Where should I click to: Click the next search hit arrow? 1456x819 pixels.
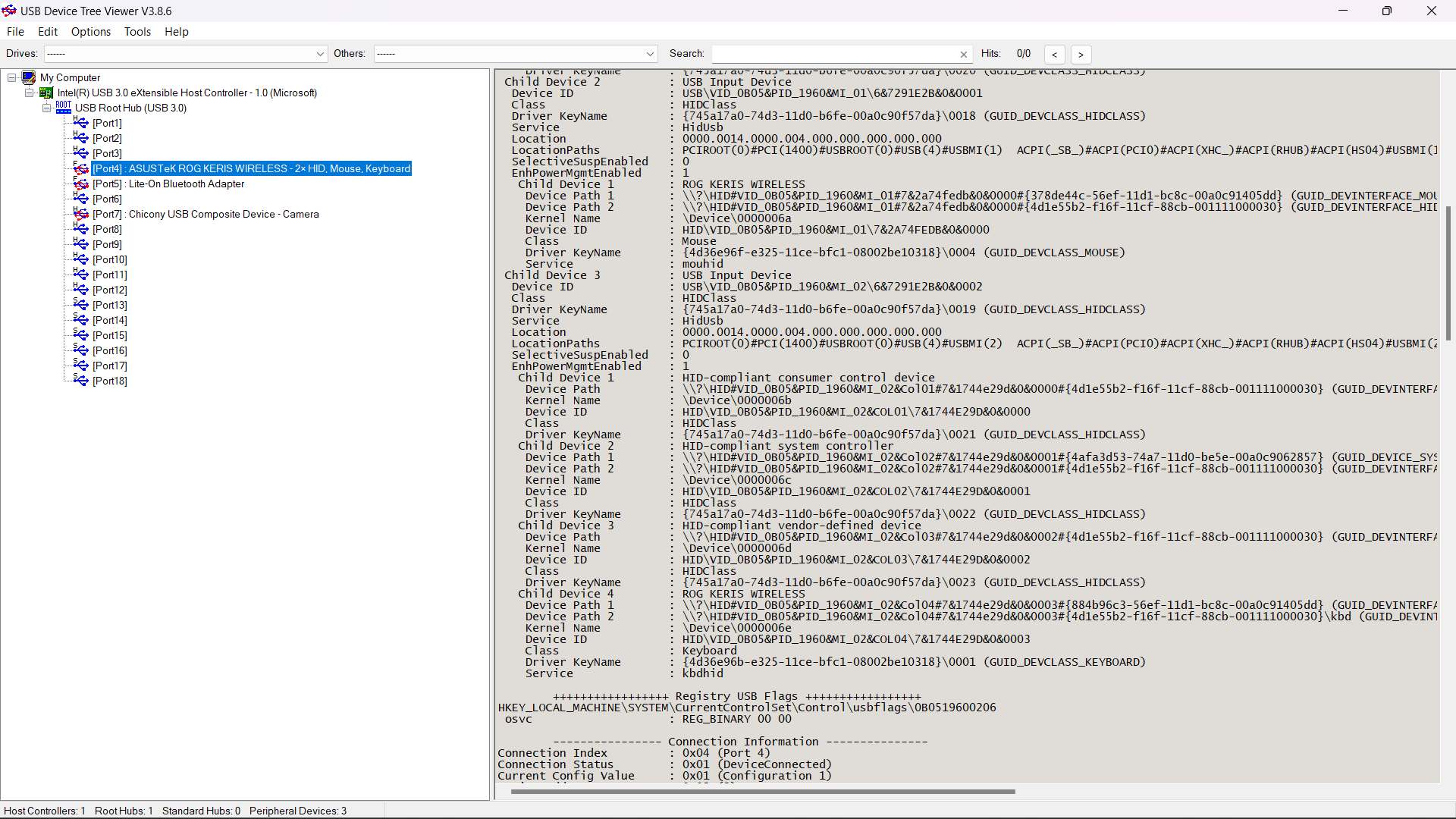point(1081,55)
